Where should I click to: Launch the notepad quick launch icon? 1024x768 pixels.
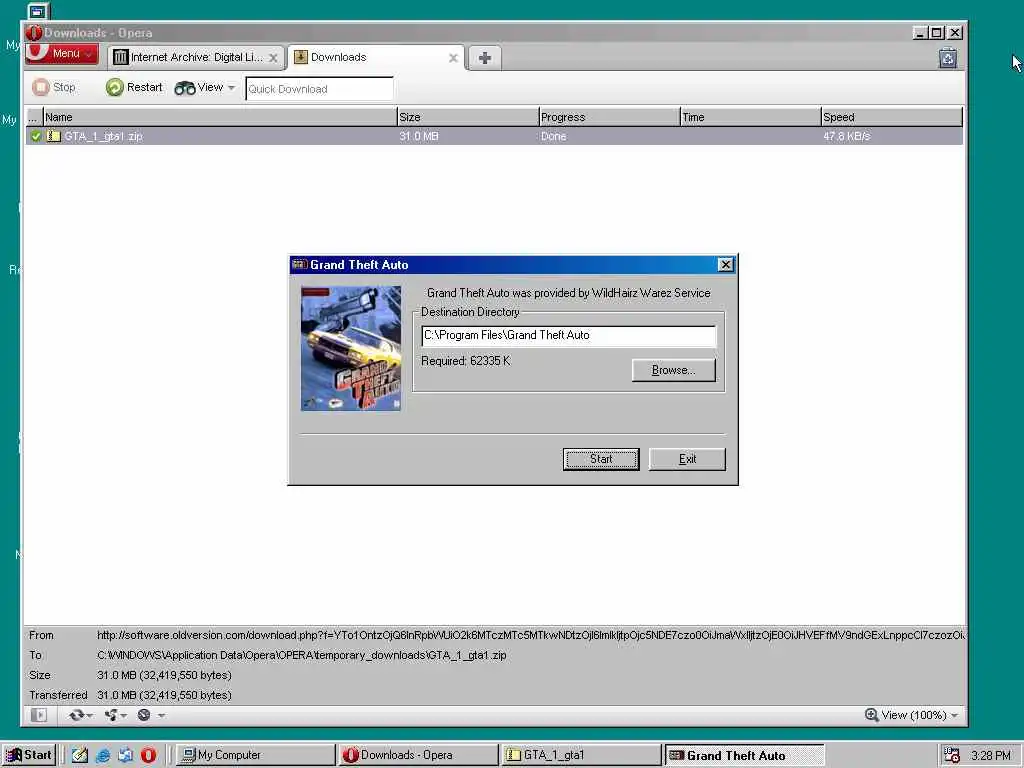pos(80,755)
